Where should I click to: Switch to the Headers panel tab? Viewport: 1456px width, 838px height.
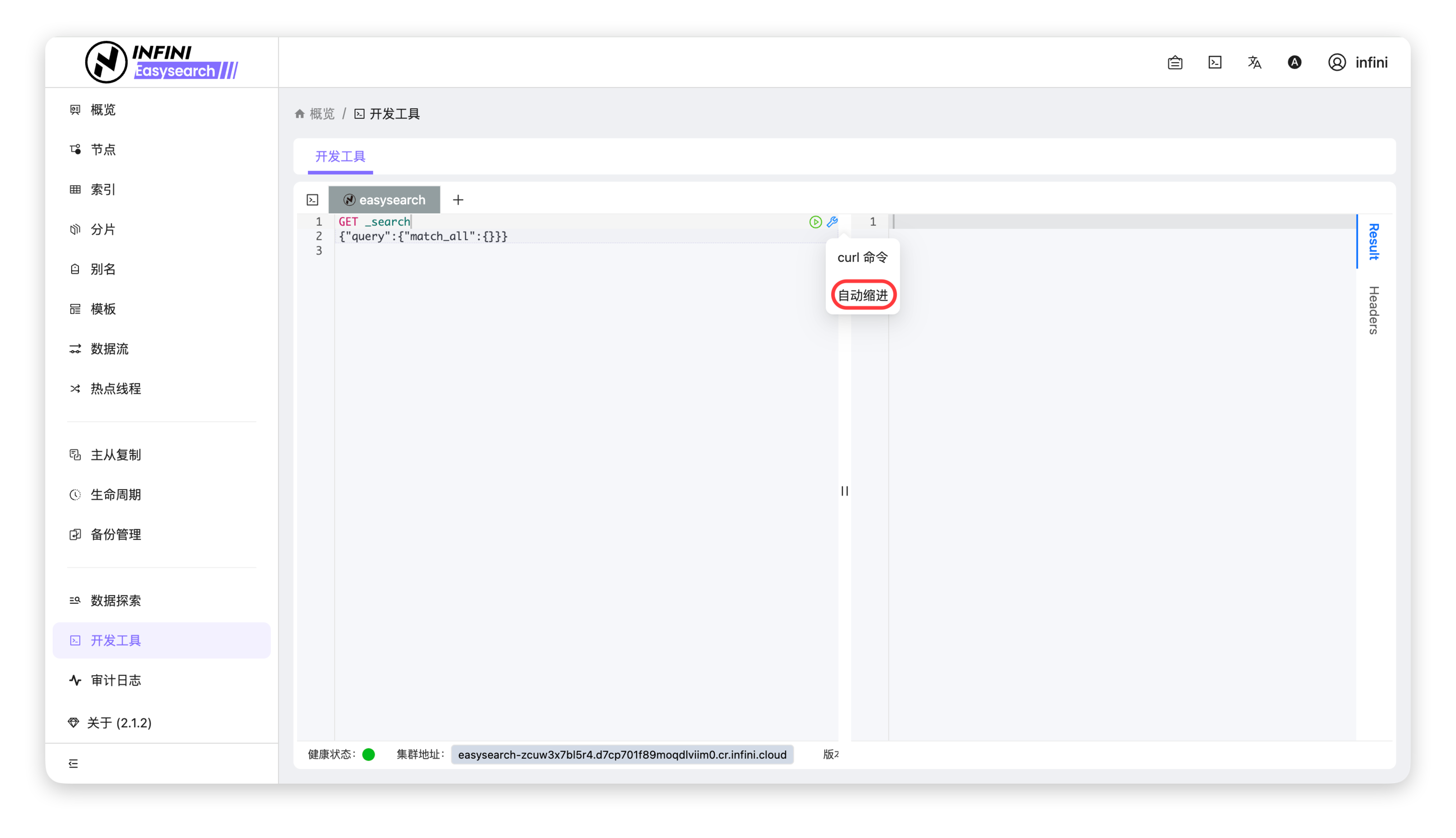[x=1373, y=310]
